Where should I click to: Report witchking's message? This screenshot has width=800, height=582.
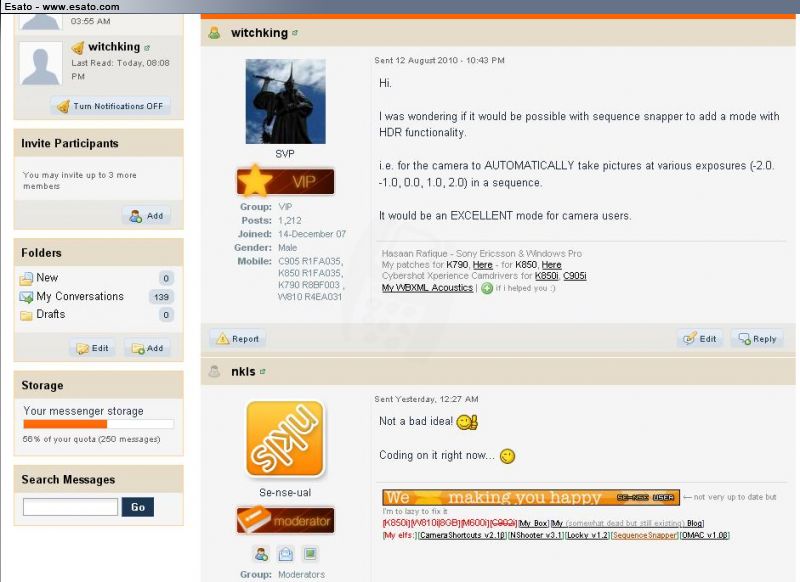click(238, 339)
